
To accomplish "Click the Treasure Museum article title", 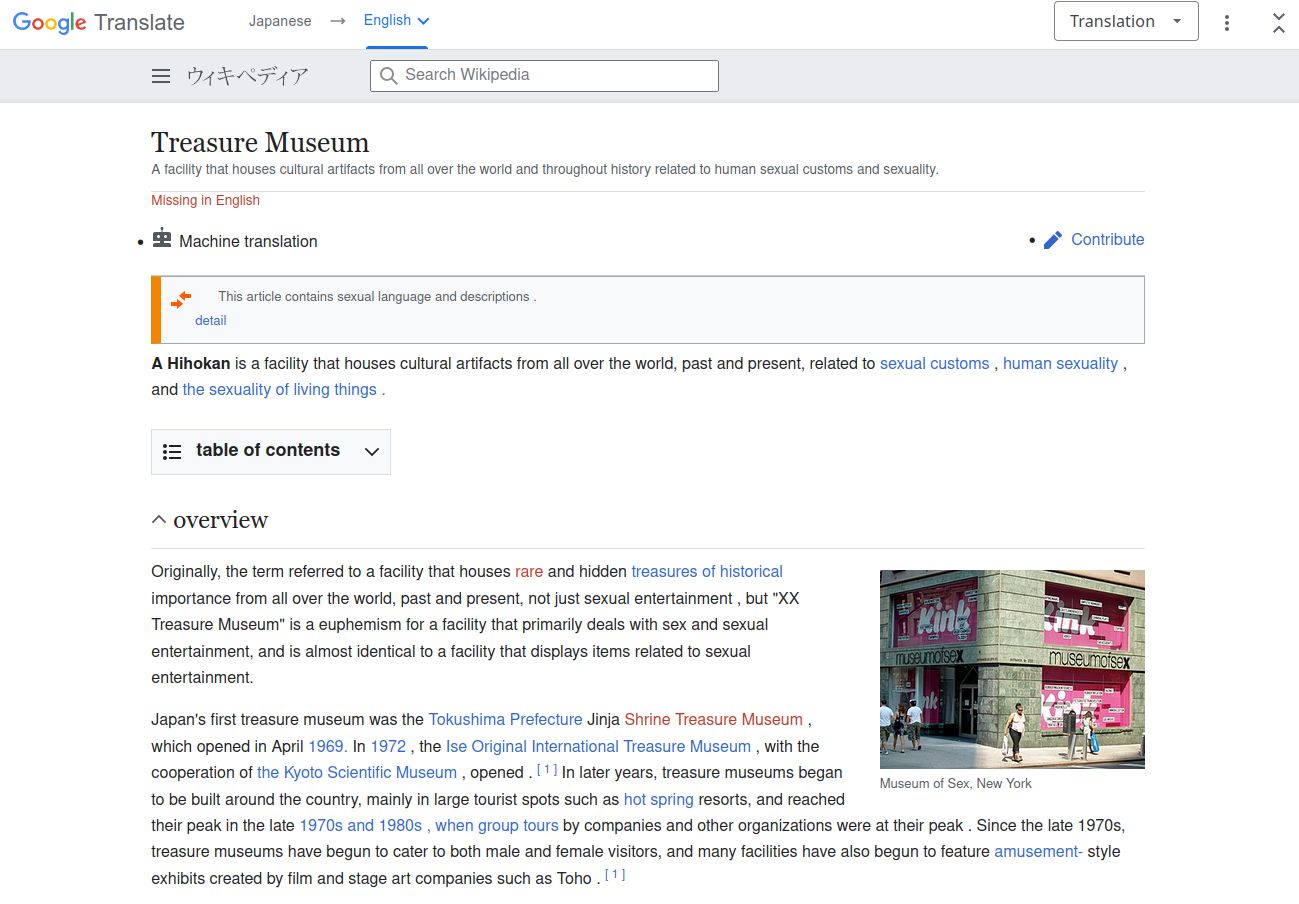I will pyautogui.click(x=260, y=142).
